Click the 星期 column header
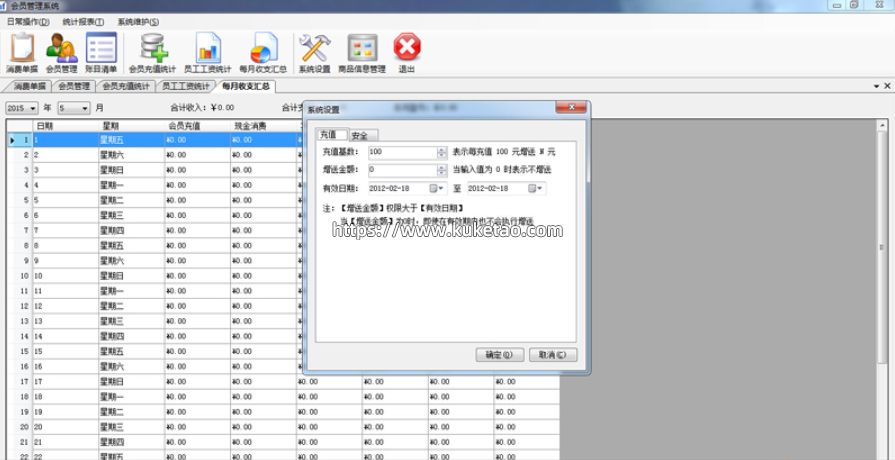 click(x=132, y=126)
